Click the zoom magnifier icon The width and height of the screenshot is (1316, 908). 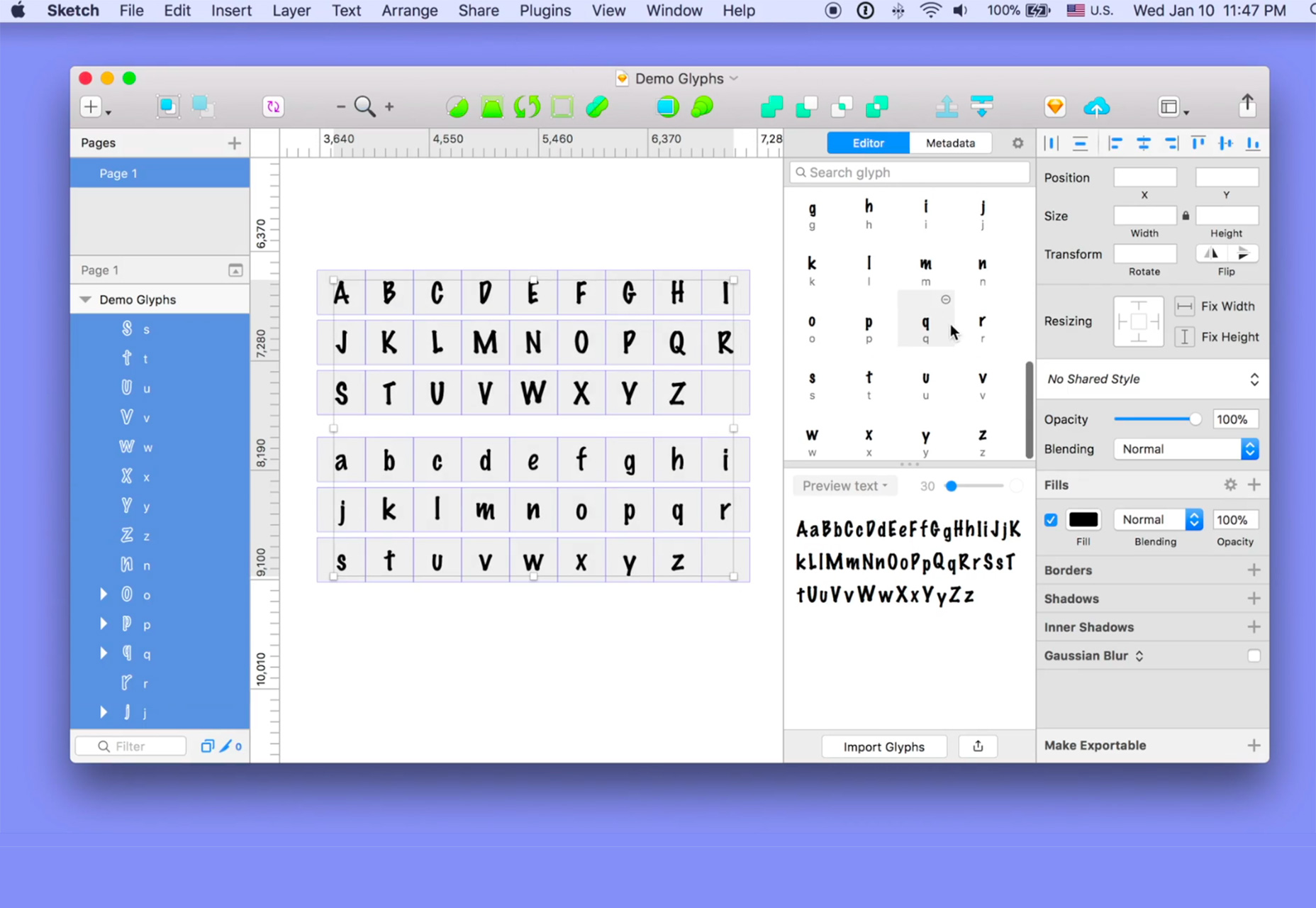[364, 106]
